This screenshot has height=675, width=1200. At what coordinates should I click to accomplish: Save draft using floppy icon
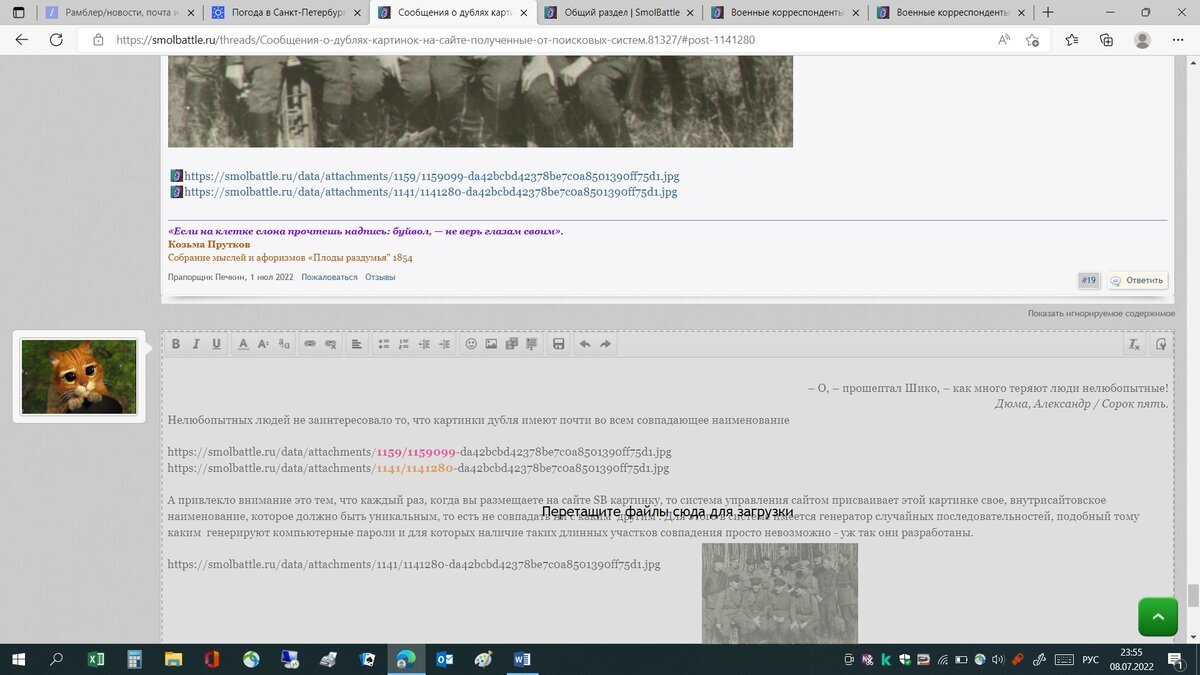[x=558, y=344]
